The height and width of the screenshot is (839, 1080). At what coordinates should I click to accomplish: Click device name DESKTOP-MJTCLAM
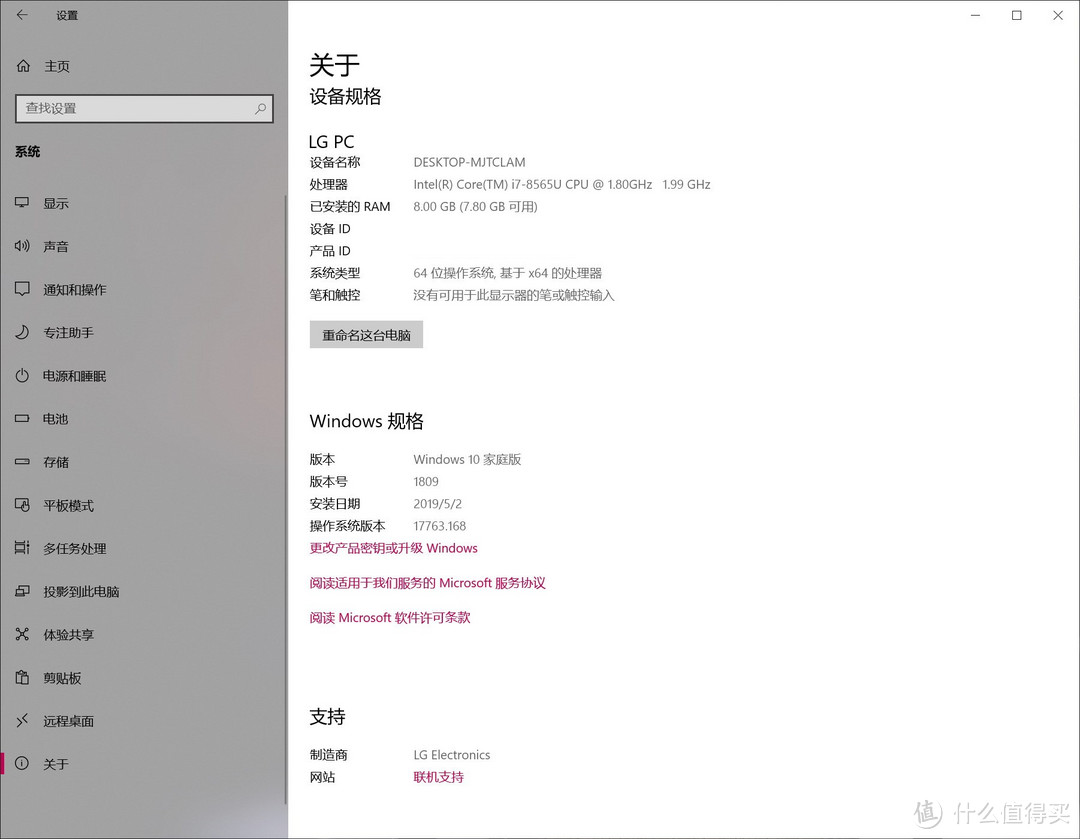click(x=469, y=162)
